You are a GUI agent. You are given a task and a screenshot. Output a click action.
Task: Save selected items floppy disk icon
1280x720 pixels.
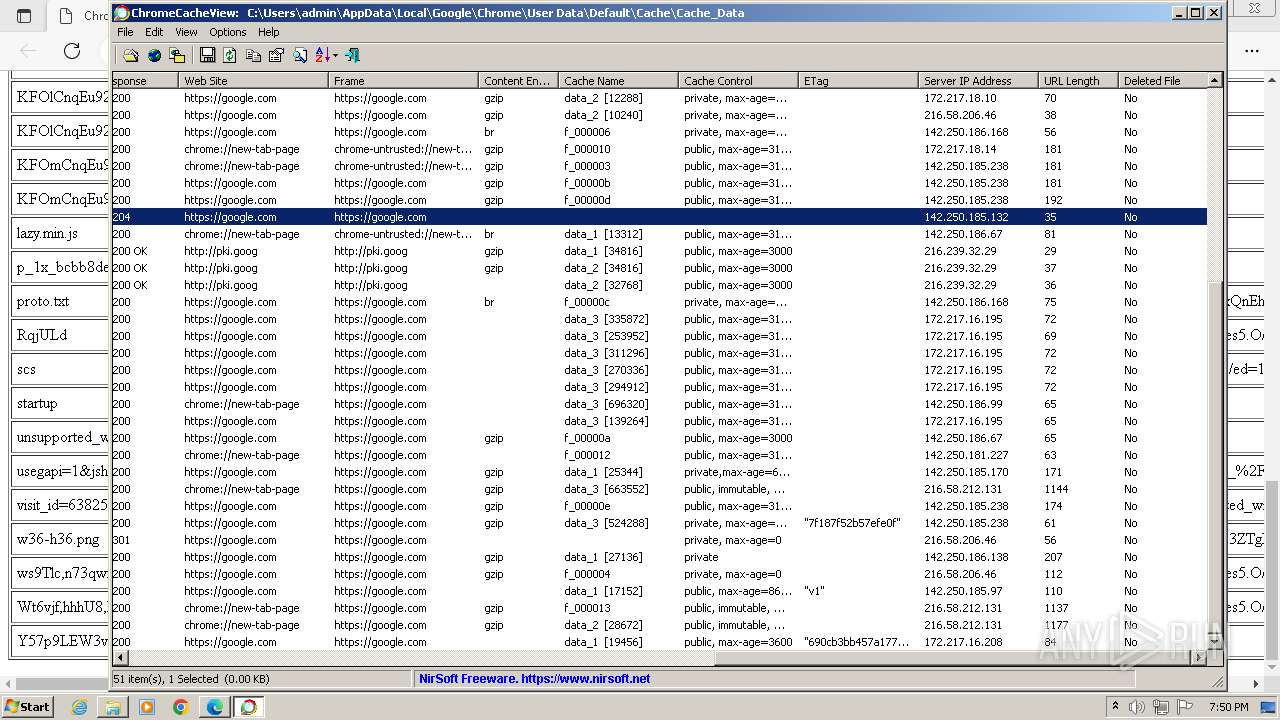click(207, 55)
